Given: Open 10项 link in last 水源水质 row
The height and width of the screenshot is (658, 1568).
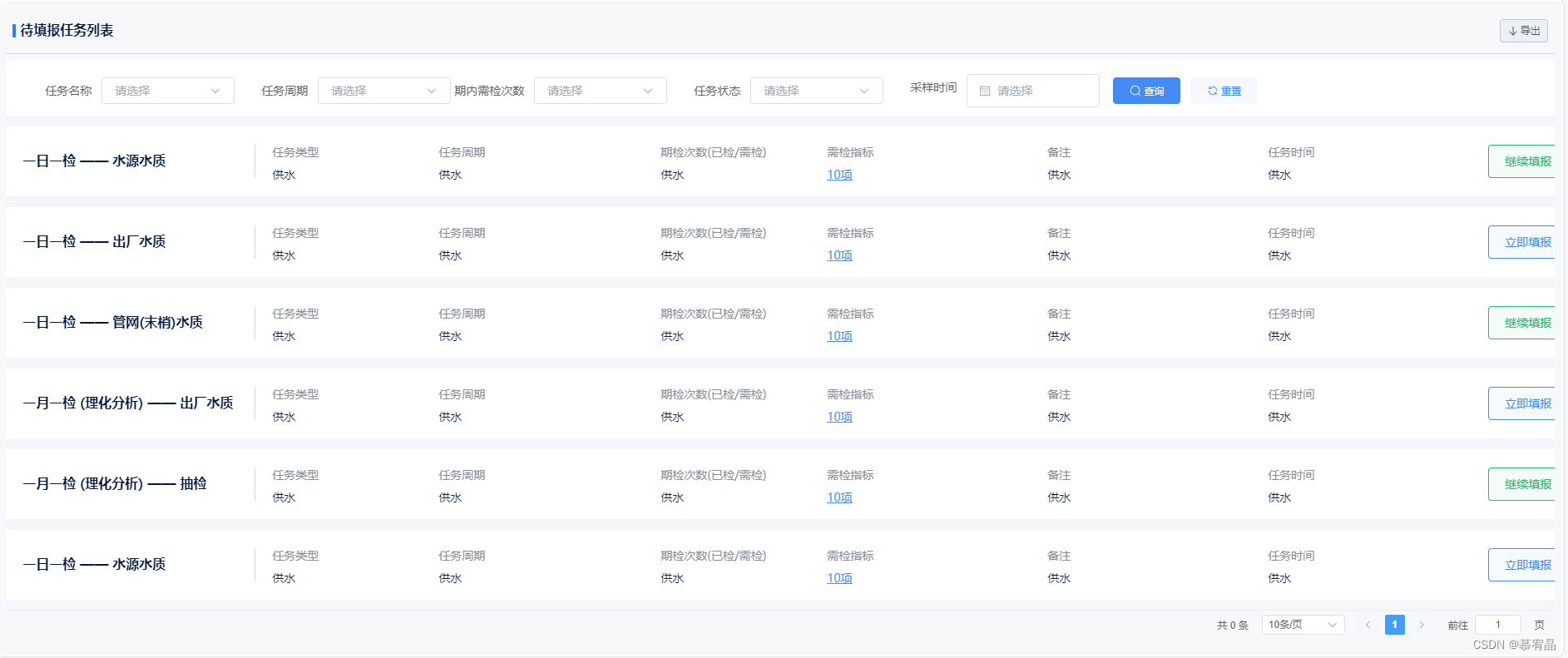Looking at the screenshot, I should point(839,578).
